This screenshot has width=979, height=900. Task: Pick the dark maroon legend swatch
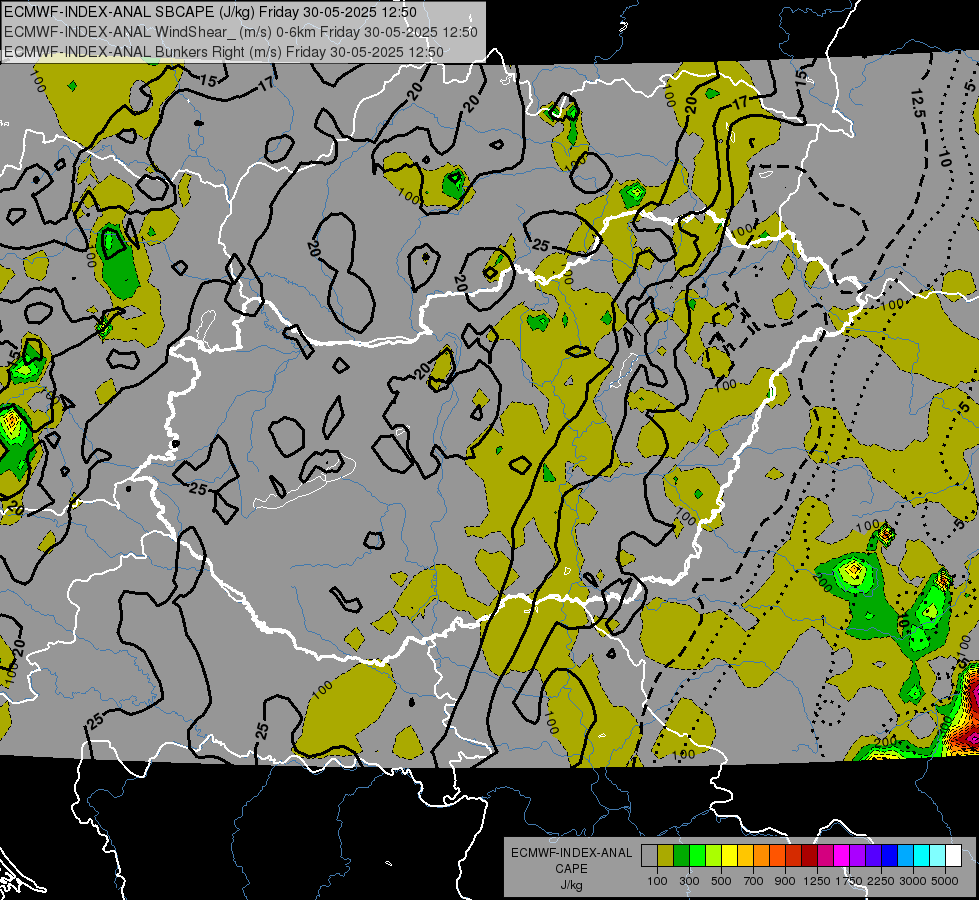(809, 856)
